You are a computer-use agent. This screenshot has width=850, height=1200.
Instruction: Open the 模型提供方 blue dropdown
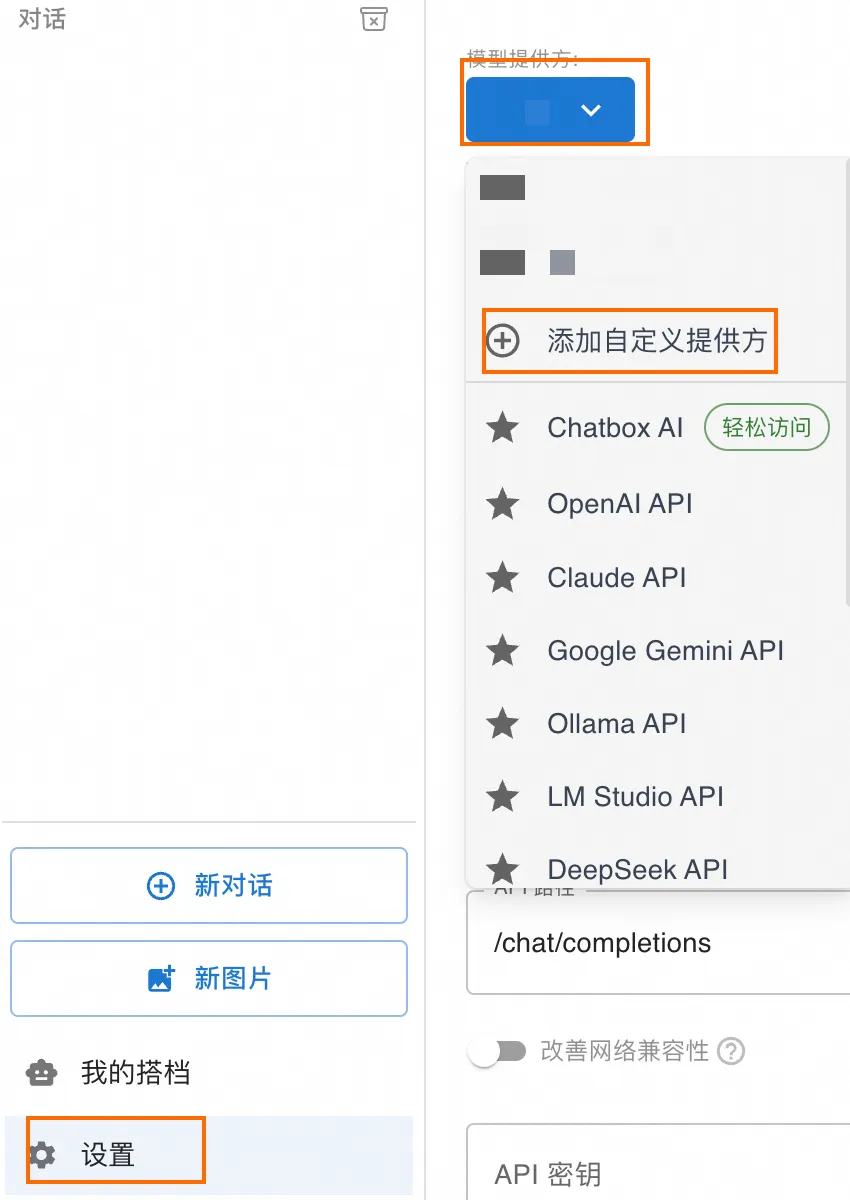point(550,110)
